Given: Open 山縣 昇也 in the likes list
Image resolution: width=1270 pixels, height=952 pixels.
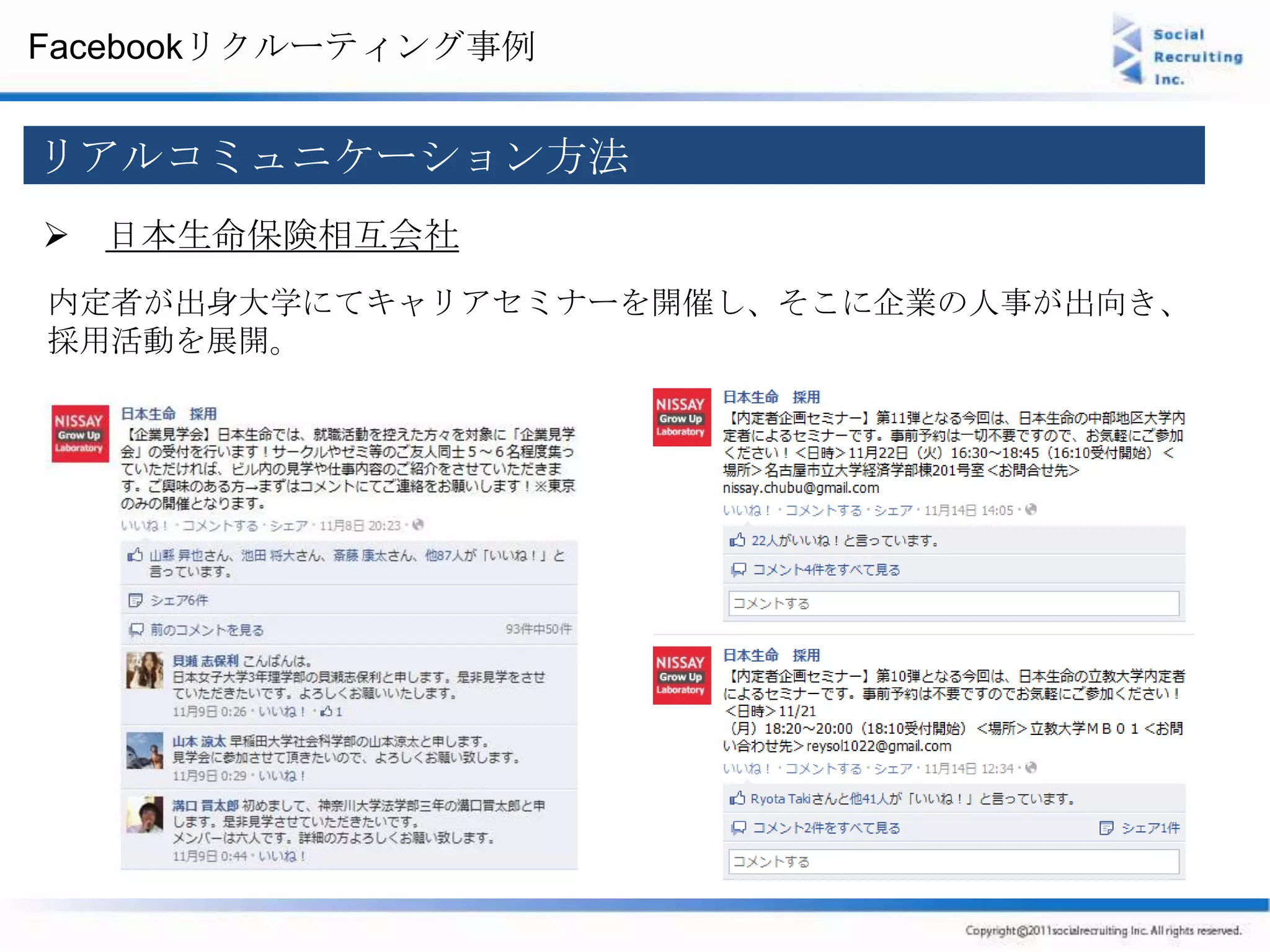Looking at the screenshot, I should 176,555.
